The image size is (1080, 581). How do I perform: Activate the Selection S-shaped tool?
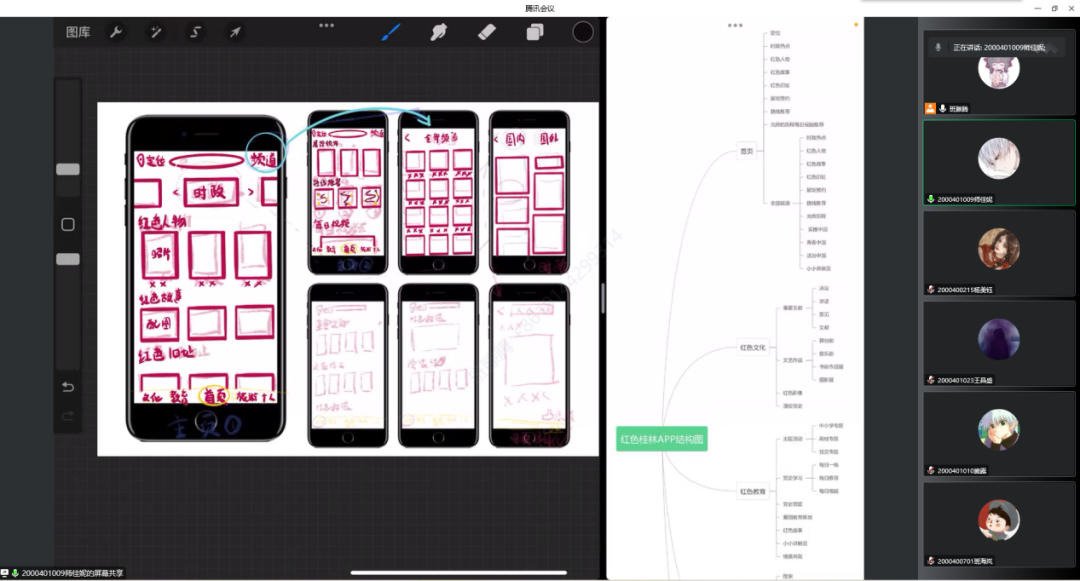pos(196,32)
